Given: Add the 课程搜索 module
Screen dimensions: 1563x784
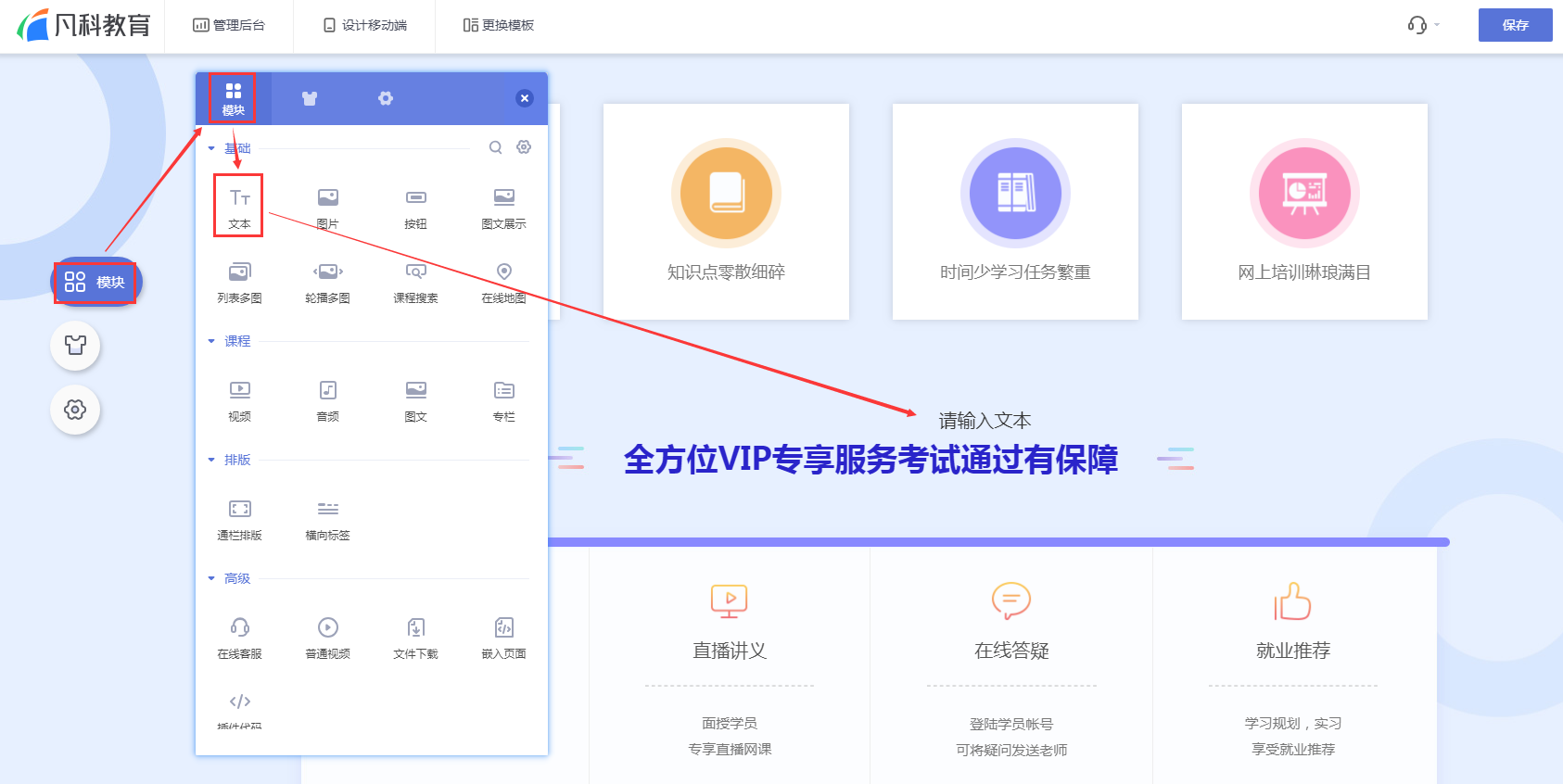Looking at the screenshot, I should coord(415,282).
